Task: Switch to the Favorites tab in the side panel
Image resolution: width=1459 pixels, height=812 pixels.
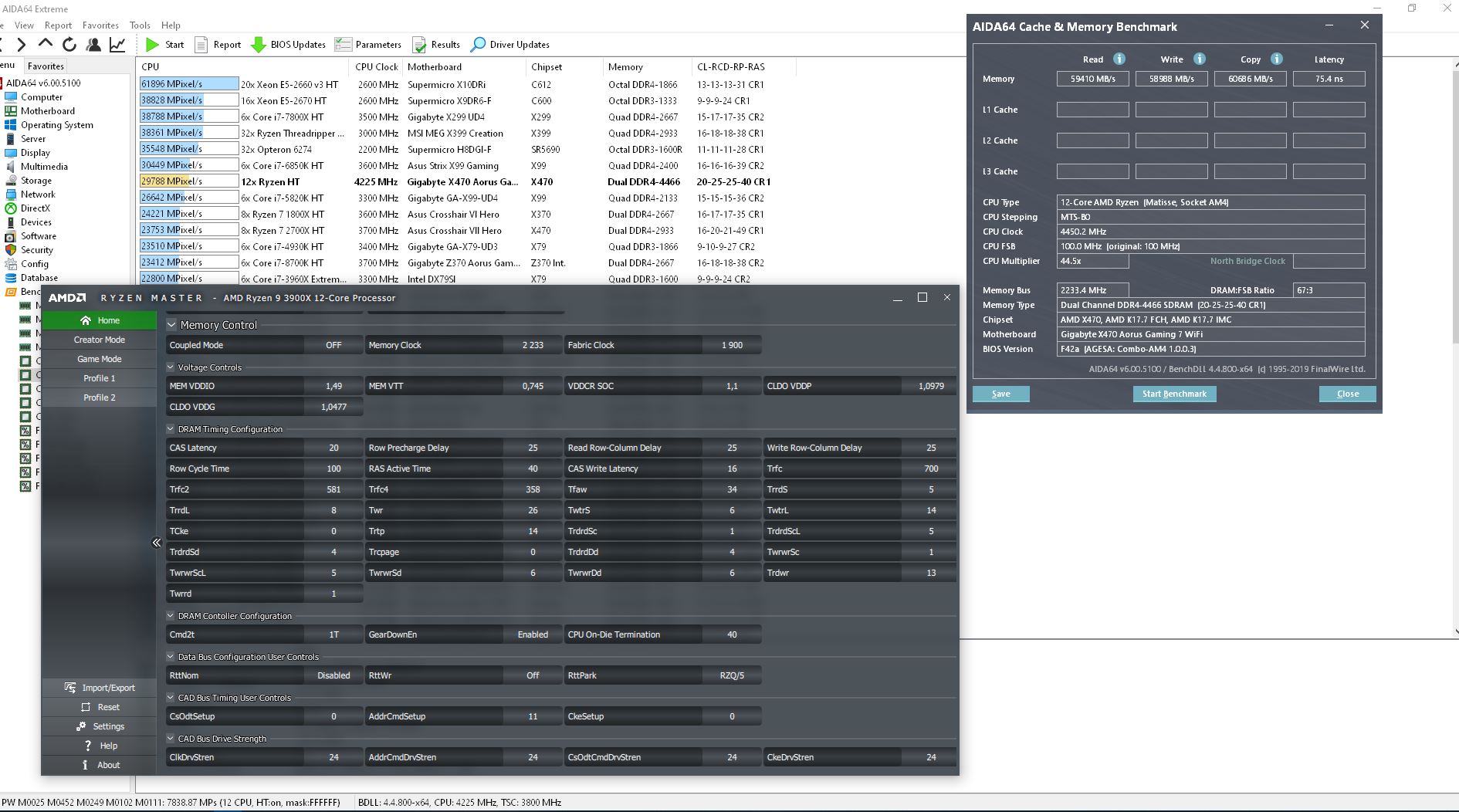Action: point(46,66)
